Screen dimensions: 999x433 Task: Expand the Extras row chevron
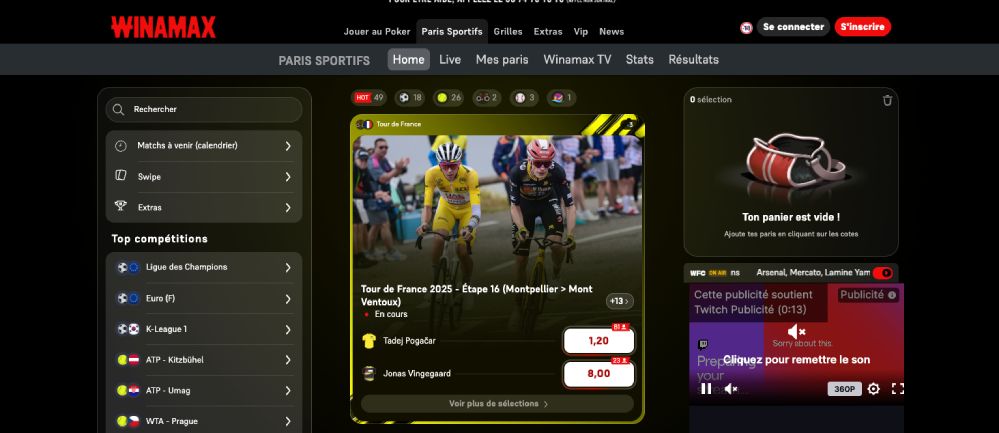[x=288, y=207]
